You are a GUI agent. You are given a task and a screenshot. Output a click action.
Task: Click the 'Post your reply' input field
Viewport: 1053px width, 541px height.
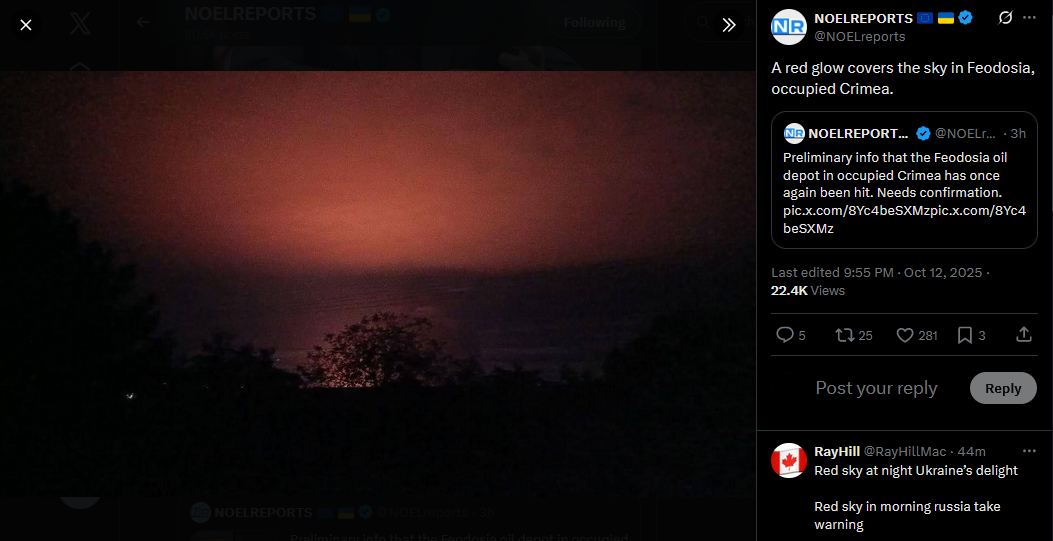coord(876,388)
